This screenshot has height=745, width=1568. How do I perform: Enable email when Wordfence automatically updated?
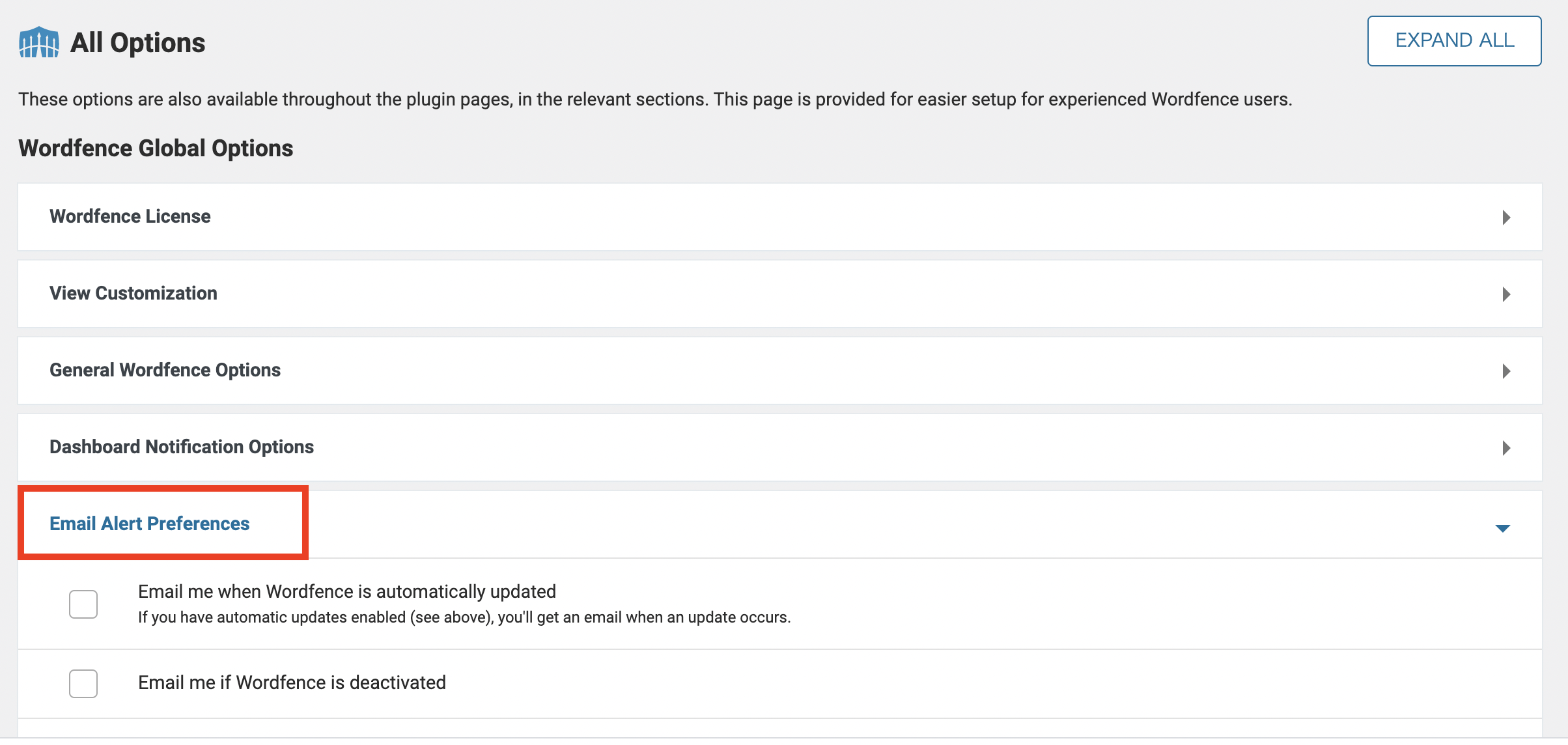(83, 604)
